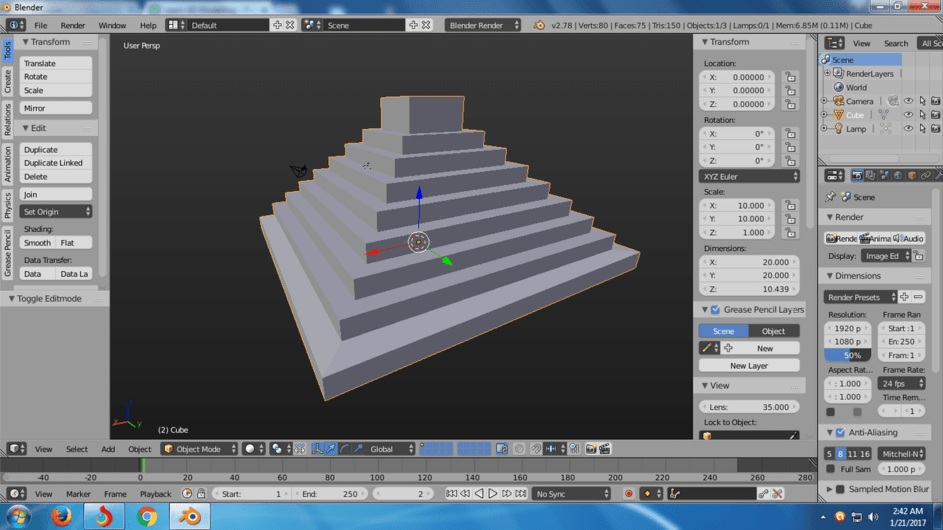Screen dimensions: 943x530
Task: Open Blender from the Windows taskbar
Action: coord(189,516)
